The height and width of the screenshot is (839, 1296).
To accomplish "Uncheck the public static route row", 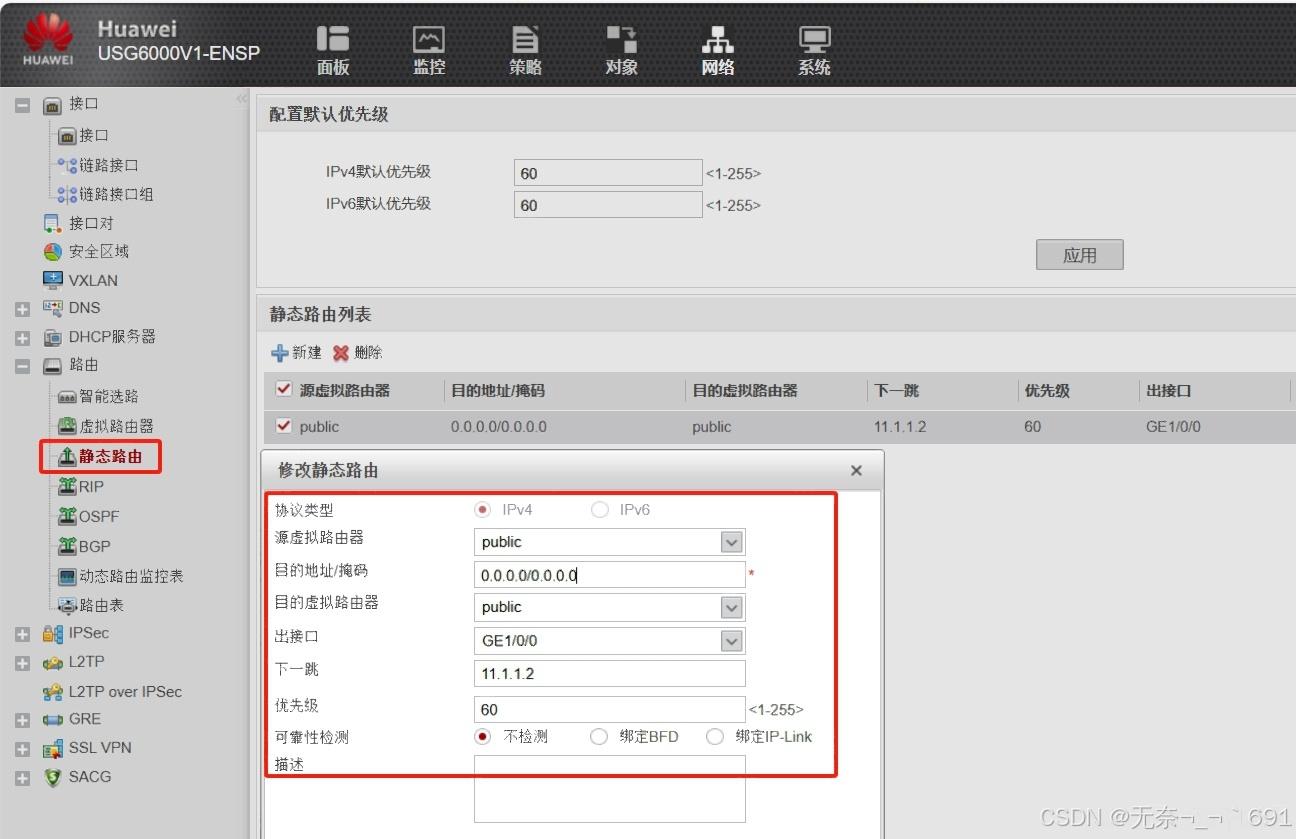I will pos(281,425).
